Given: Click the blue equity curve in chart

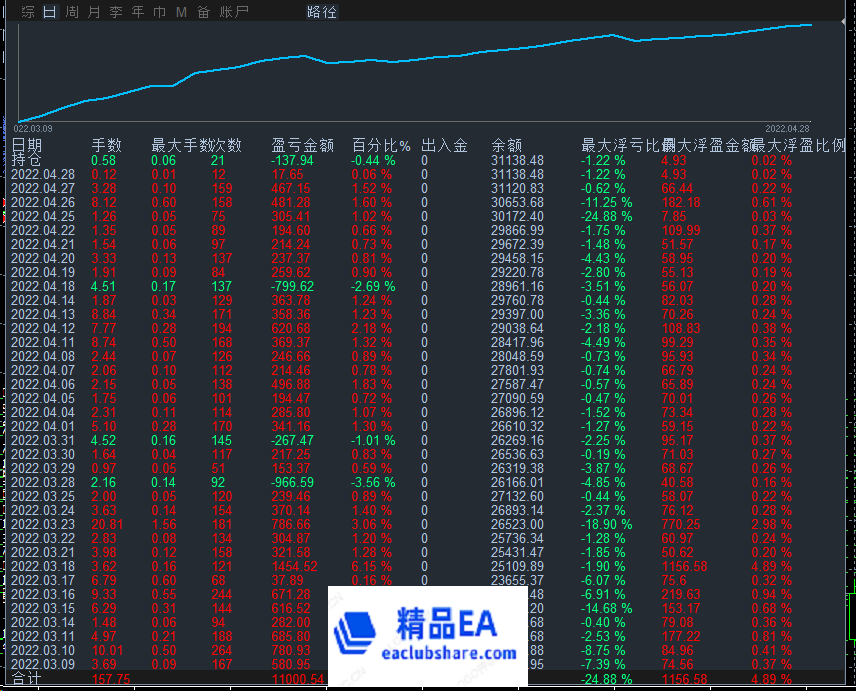Looking at the screenshot, I should (x=415, y=60).
